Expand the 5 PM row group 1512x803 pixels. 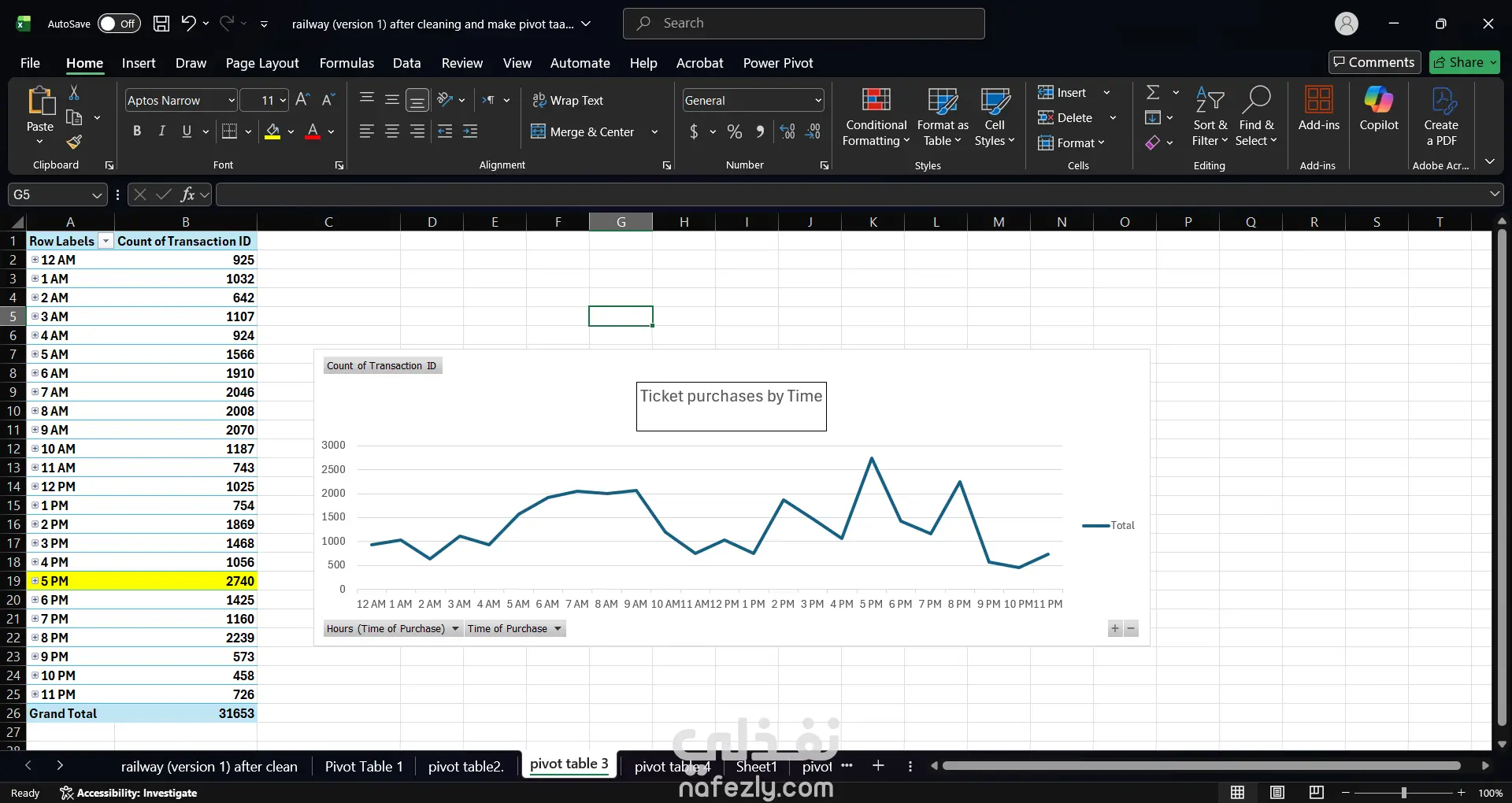pos(35,581)
